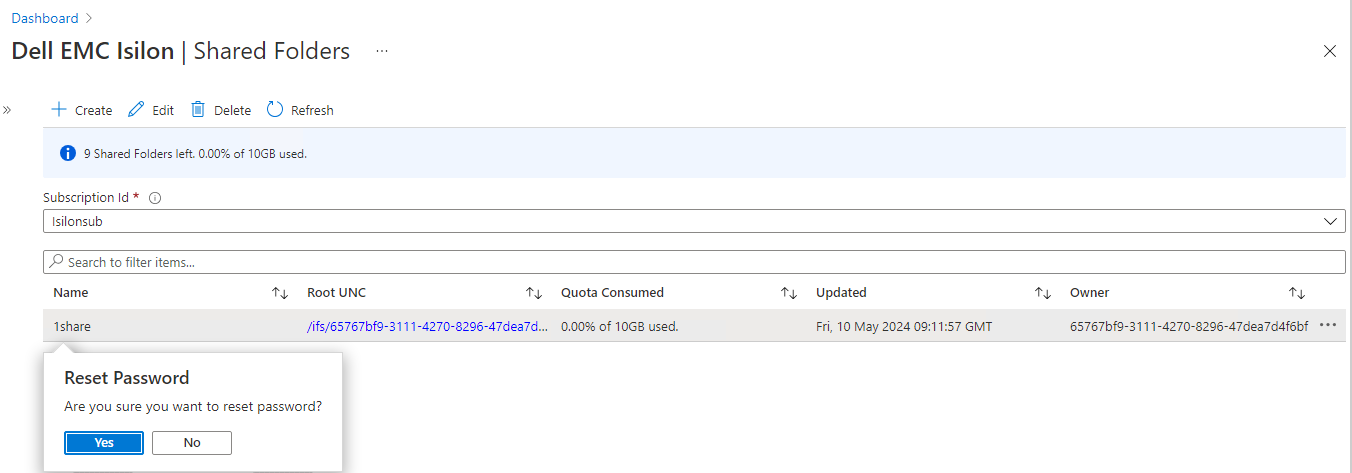Screen dimensions: 1352x473
Task: Open the ellipsis menu beside Shared Folders title
Action: 382,51
